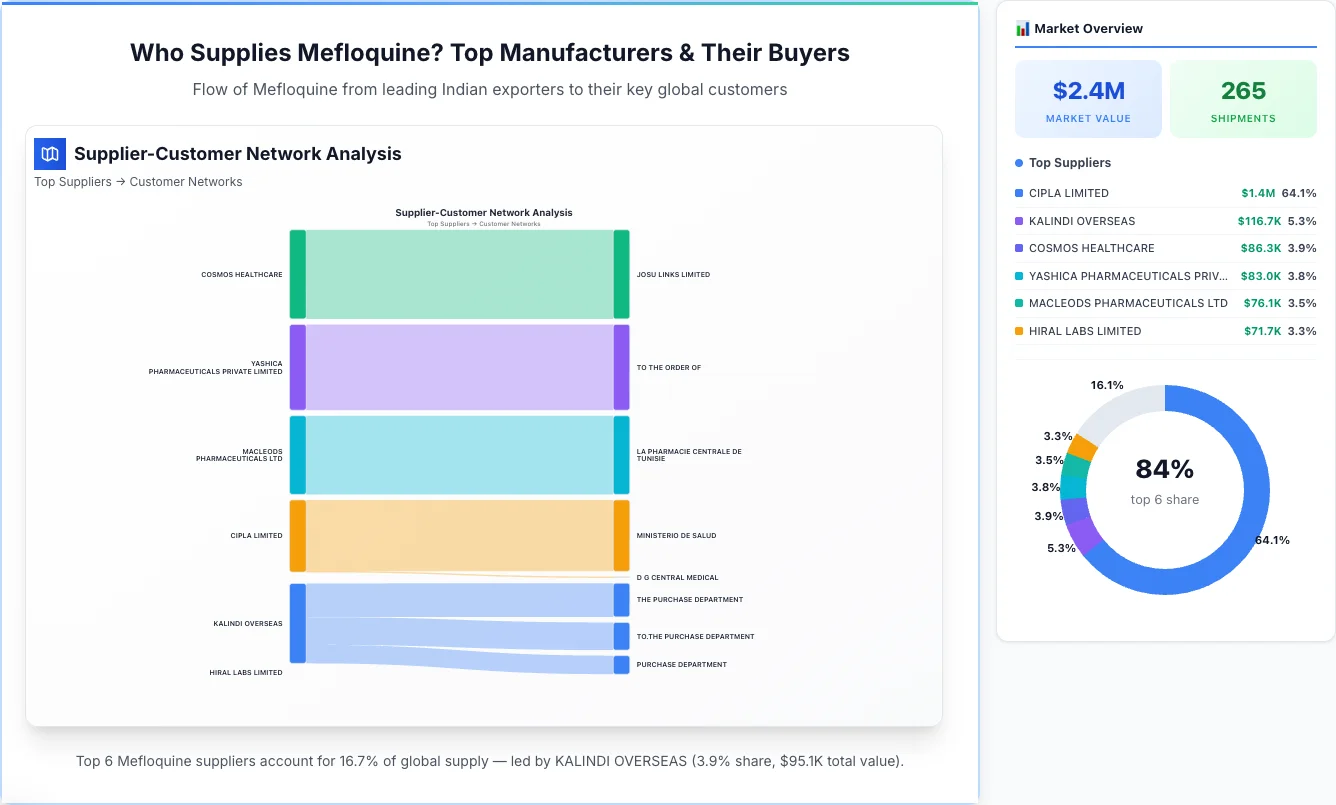
Task: Click the 16.1% label above the donut chart
Action: coord(1105,384)
